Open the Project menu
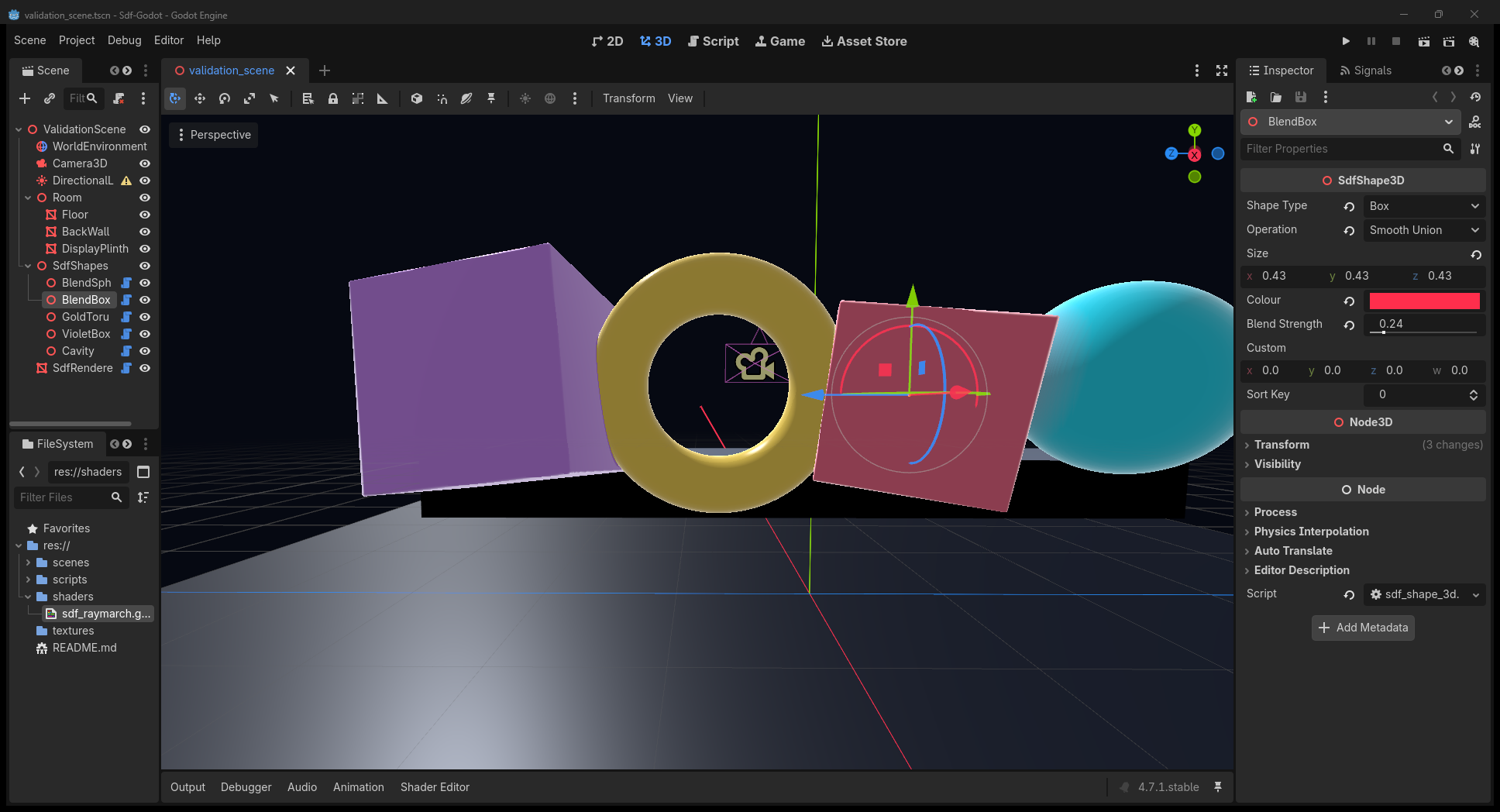This screenshot has height=812, width=1500. coord(77,40)
